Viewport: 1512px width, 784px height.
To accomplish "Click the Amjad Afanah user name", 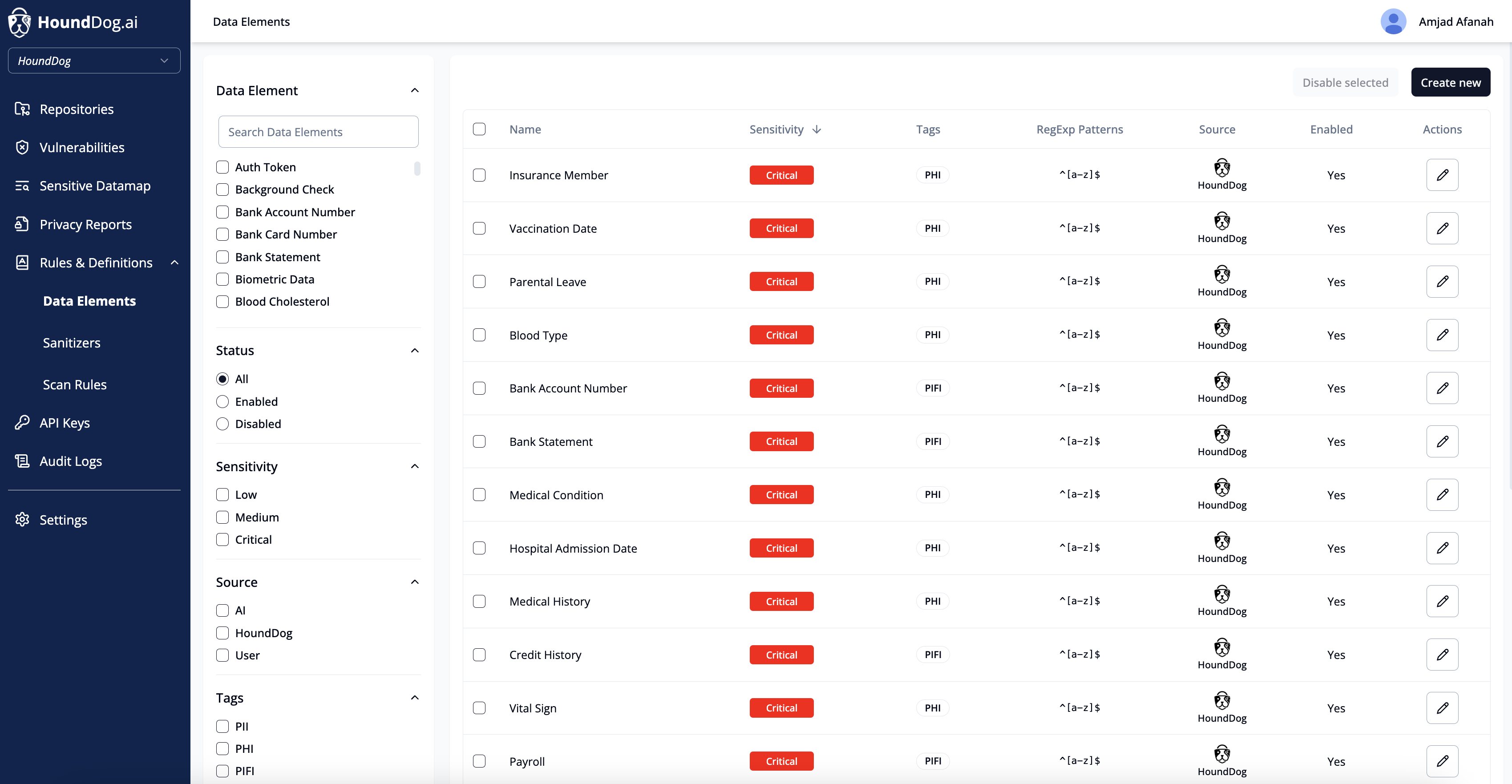I will pyautogui.click(x=1455, y=22).
